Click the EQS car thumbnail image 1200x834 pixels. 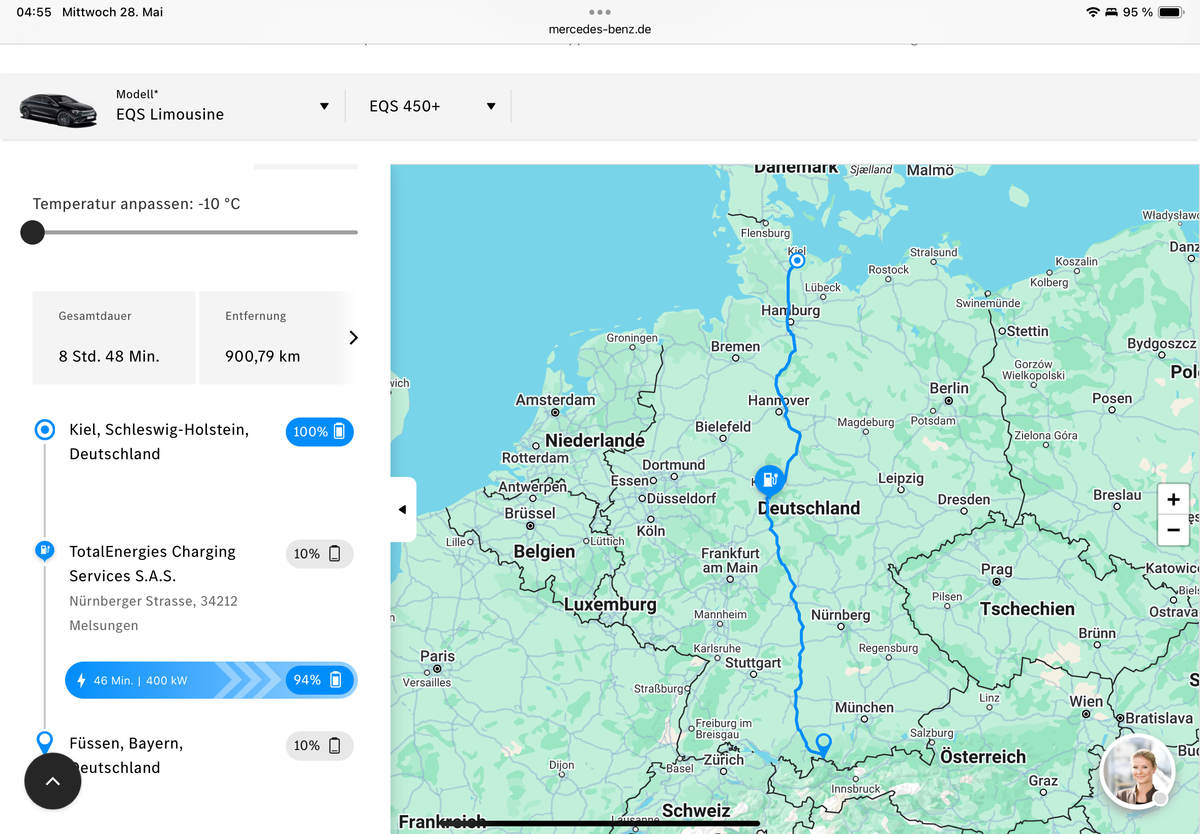pyautogui.click(x=59, y=108)
